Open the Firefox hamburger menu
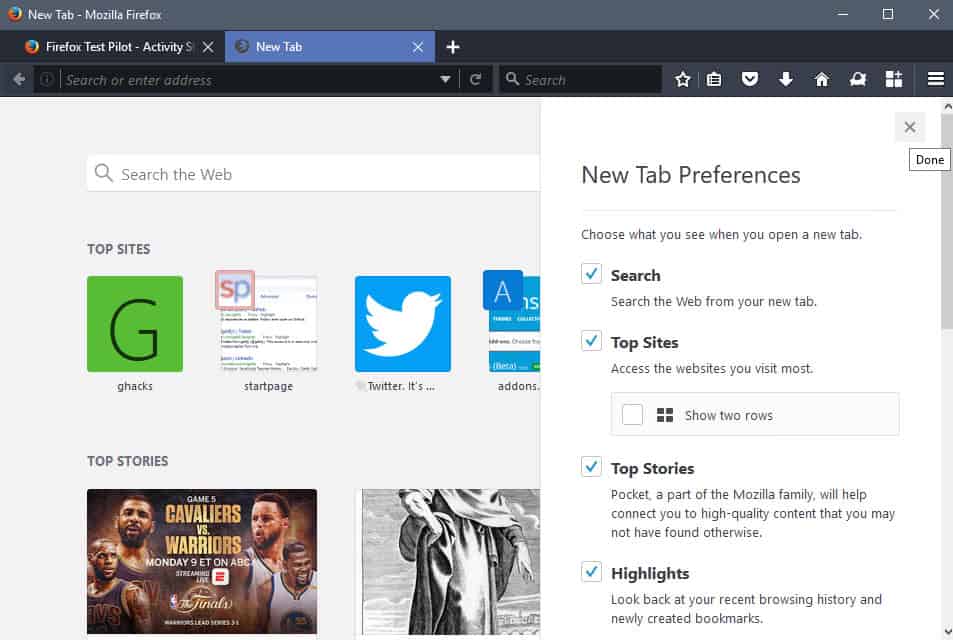953x640 pixels. [935, 80]
